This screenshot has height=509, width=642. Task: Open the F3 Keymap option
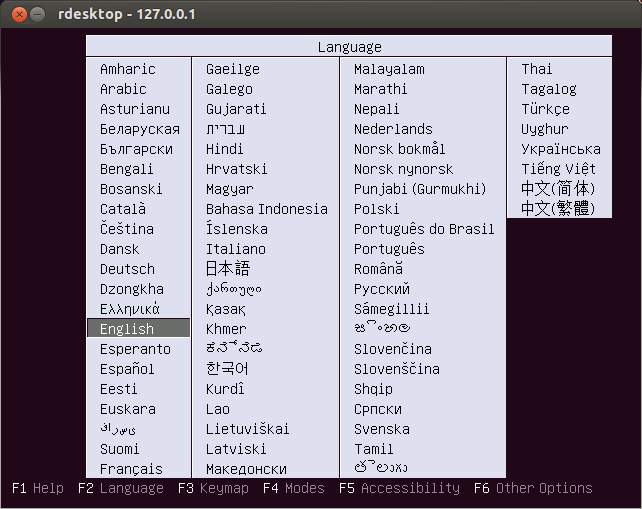pos(213,488)
